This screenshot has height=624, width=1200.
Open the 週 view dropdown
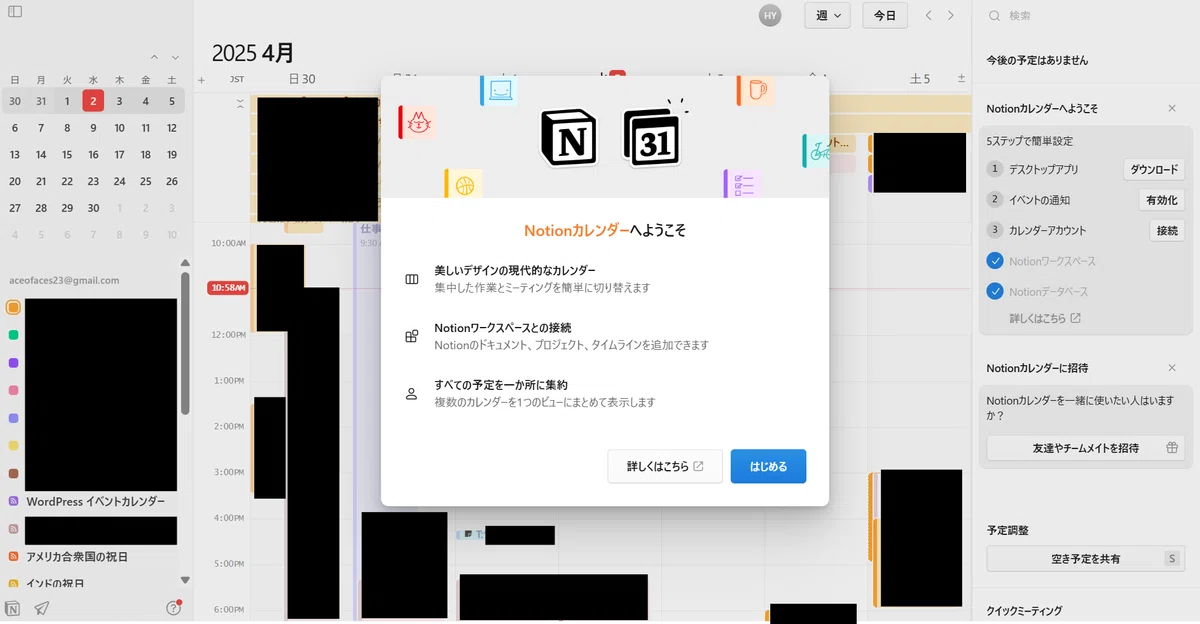827,16
